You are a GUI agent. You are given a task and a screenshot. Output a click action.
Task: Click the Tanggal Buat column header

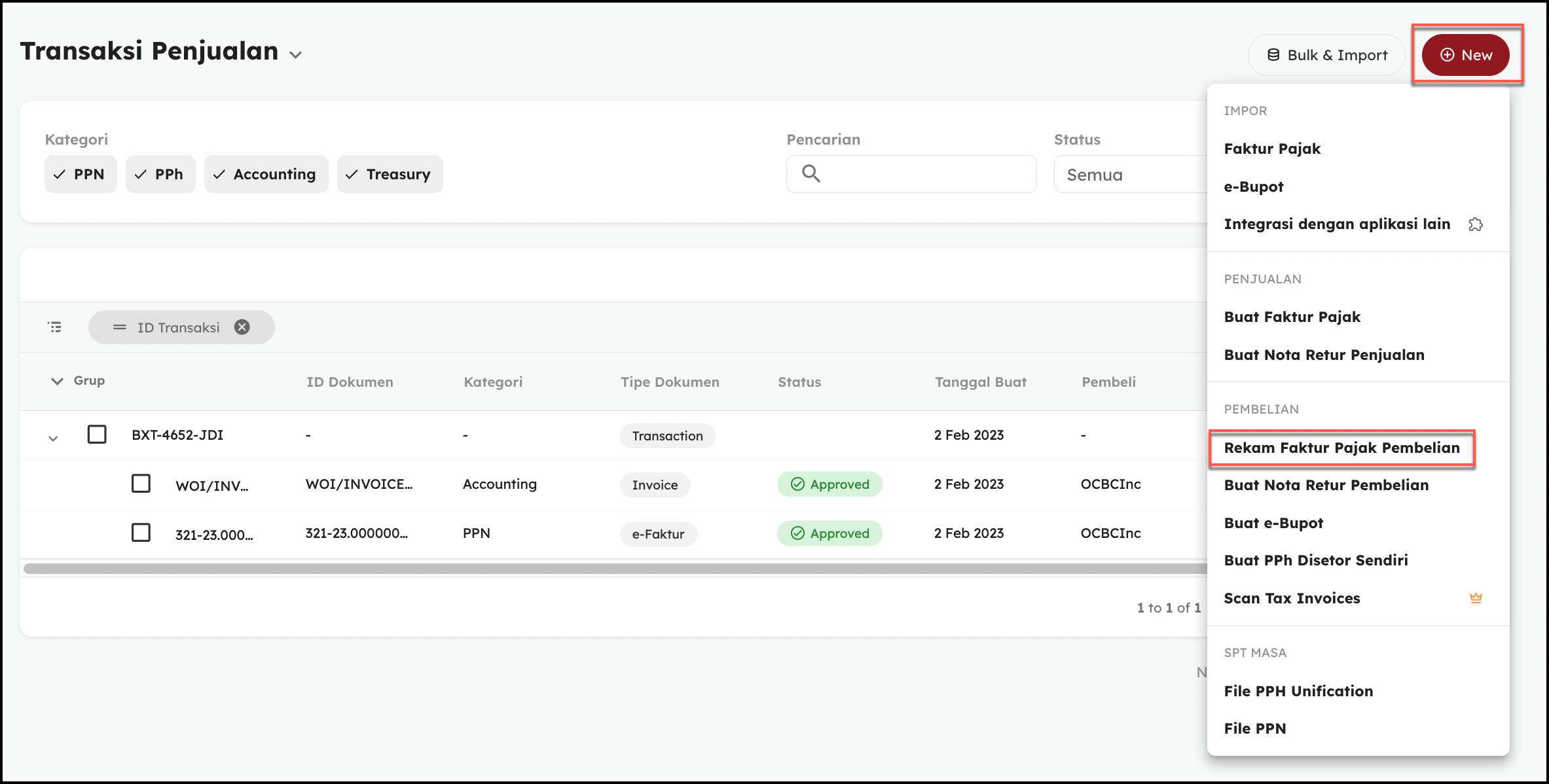click(980, 382)
